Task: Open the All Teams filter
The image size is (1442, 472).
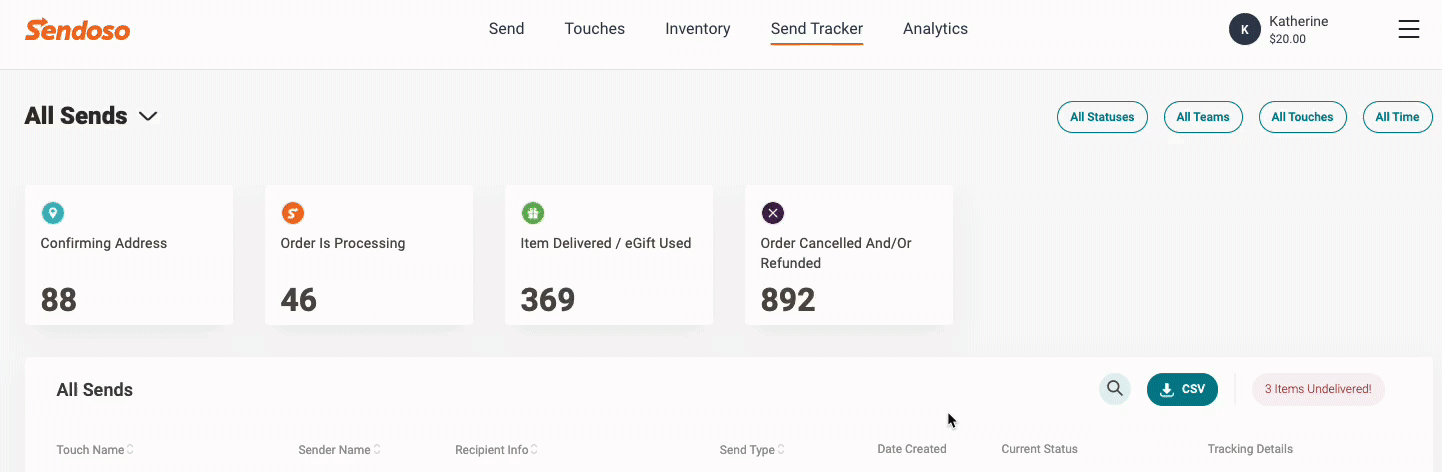Action: click(x=1203, y=117)
